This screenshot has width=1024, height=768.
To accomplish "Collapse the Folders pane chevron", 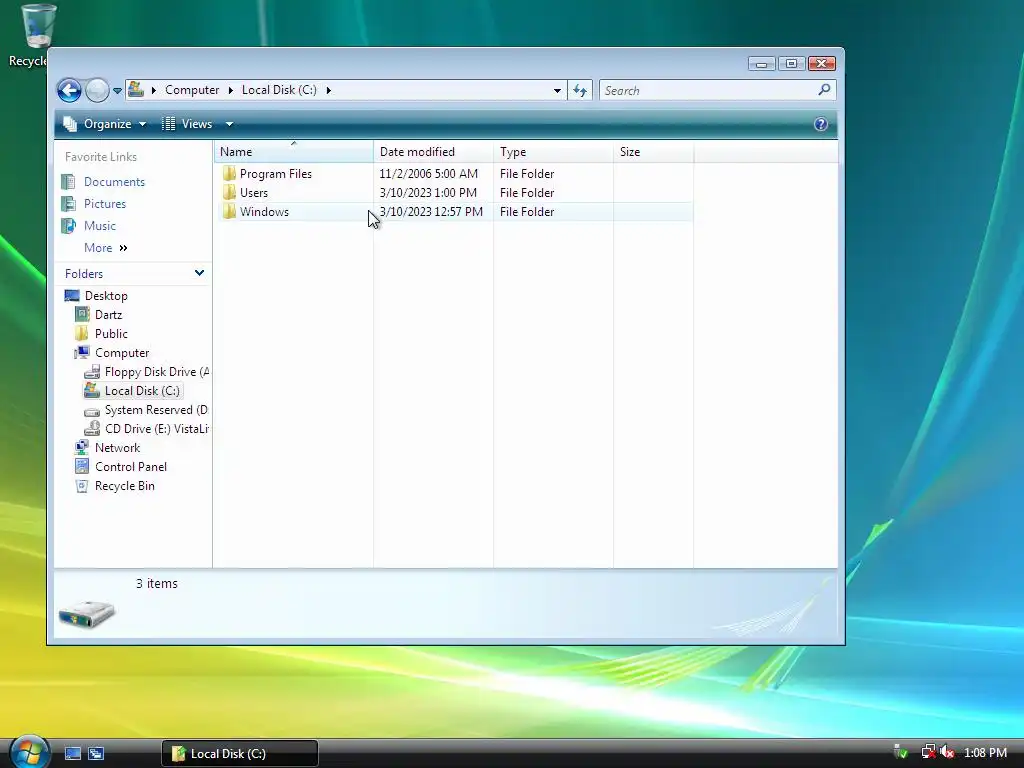I will [199, 273].
